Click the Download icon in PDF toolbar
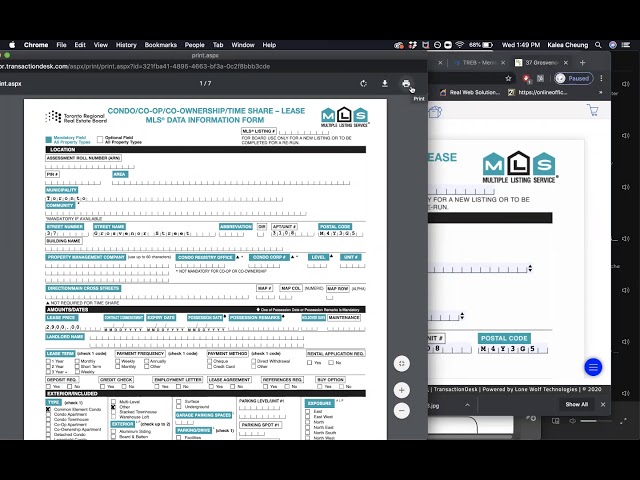Image resolution: width=640 pixels, height=480 pixels. pyautogui.click(x=384, y=84)
